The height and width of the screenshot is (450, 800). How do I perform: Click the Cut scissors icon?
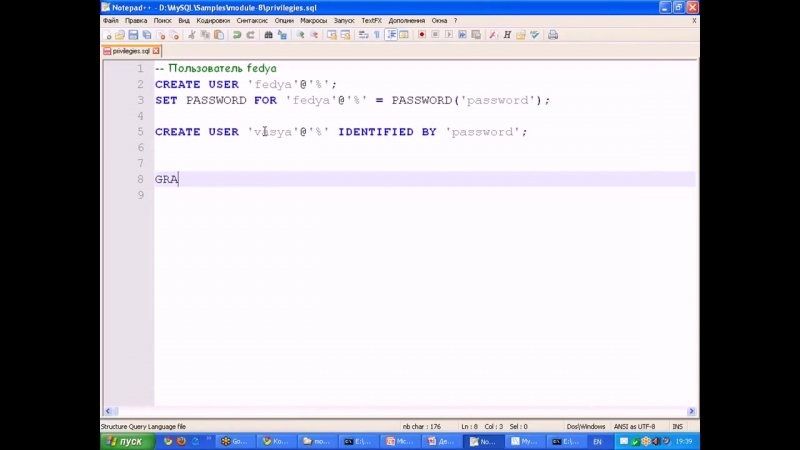(191, 35)
